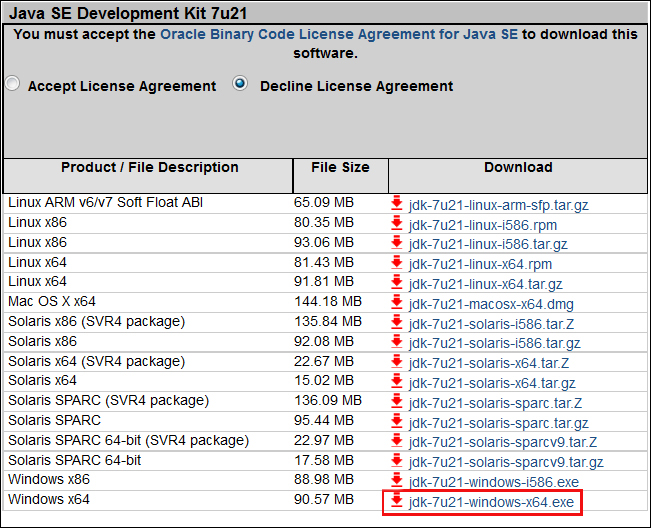The width and height of the screenshot is (651, 528).
Task: Open Oracle Binary Code License Agreement link
Action: (x=338, y=34)
